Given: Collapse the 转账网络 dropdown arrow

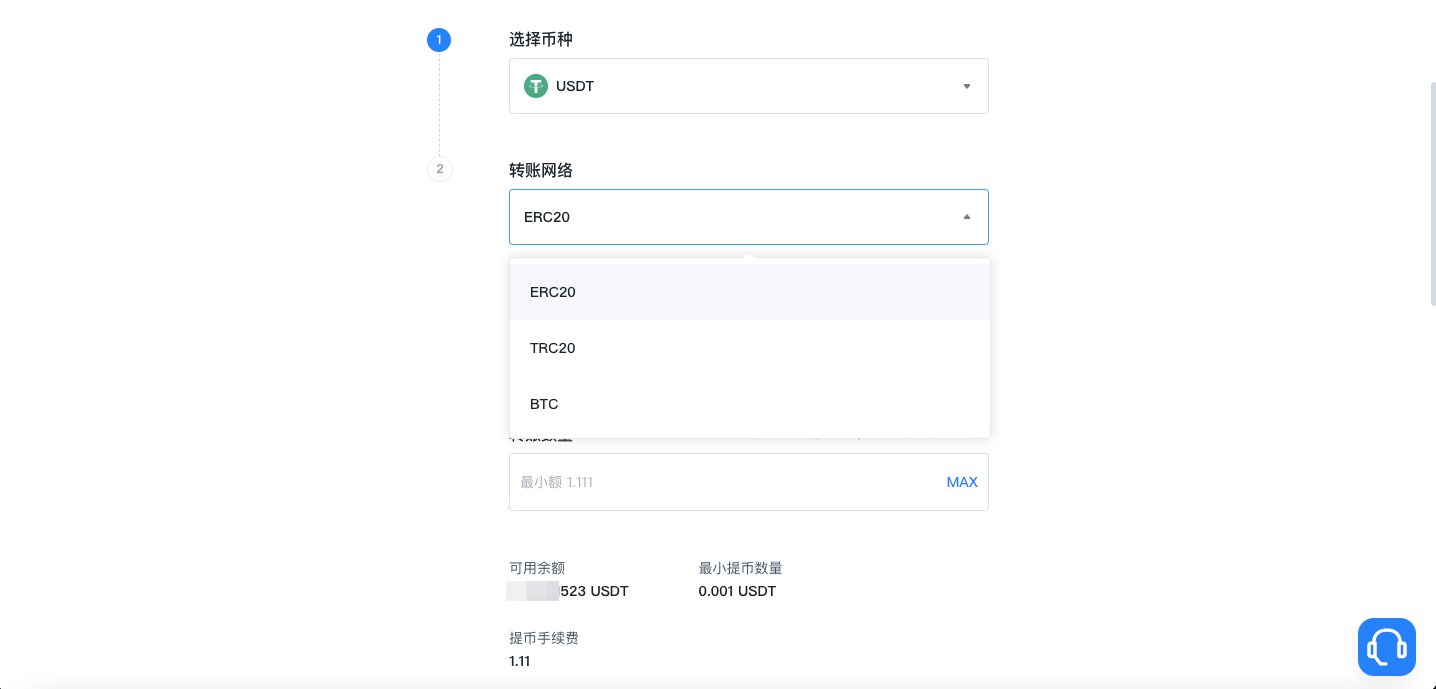Looking at the screenshot, I should 966,217.
